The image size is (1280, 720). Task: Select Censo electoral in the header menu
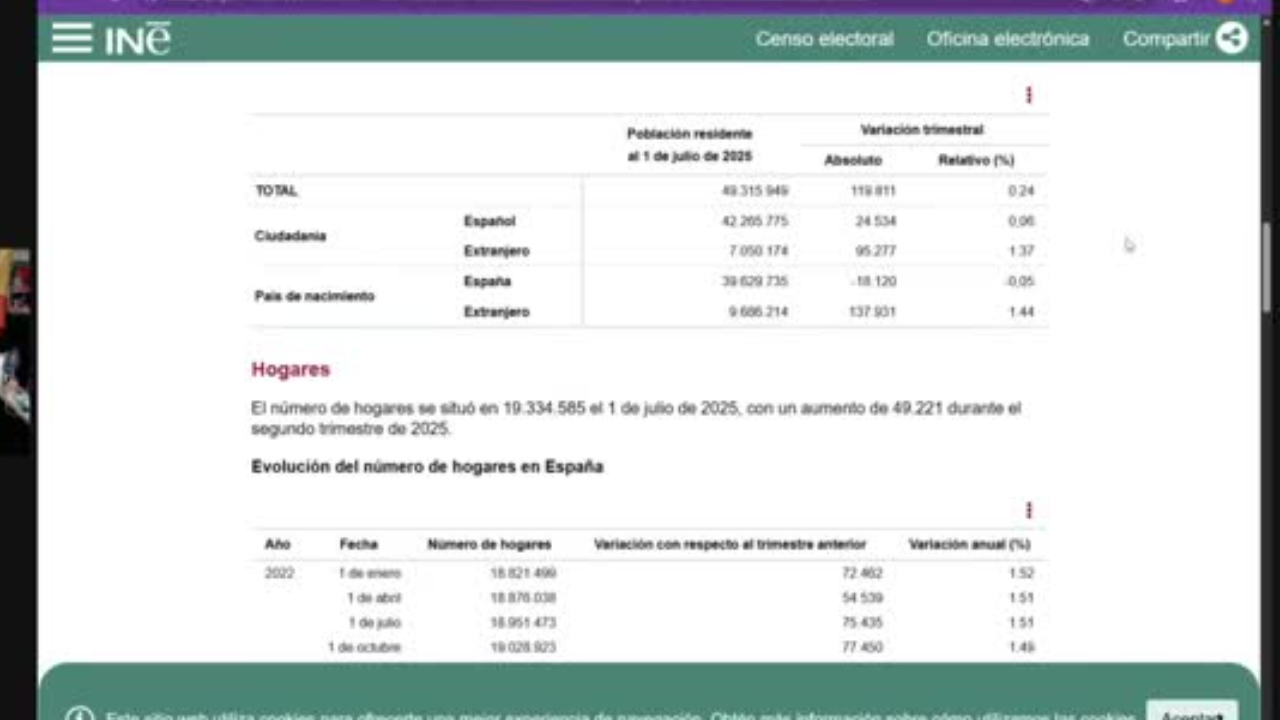coord(824,38)
